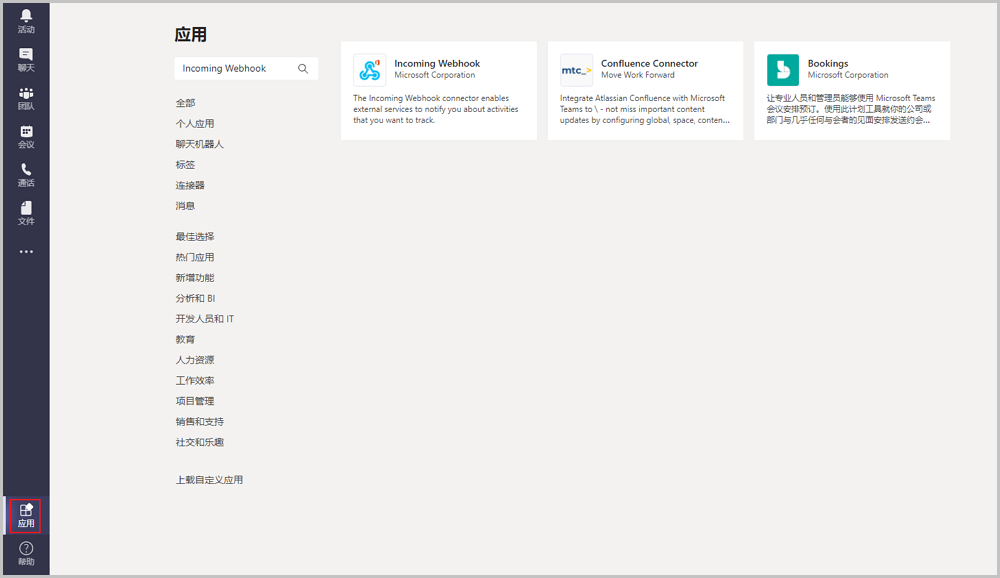This screenshot has height=578, width=1000.
Task: Open the Confluence Connector app card
Action: (645, 90)
